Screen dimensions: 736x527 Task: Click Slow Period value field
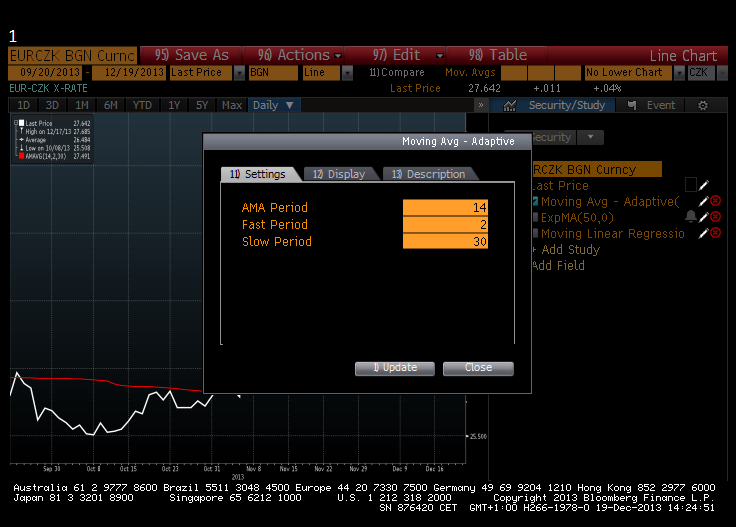pyautogui.click(x=445, y=242)
